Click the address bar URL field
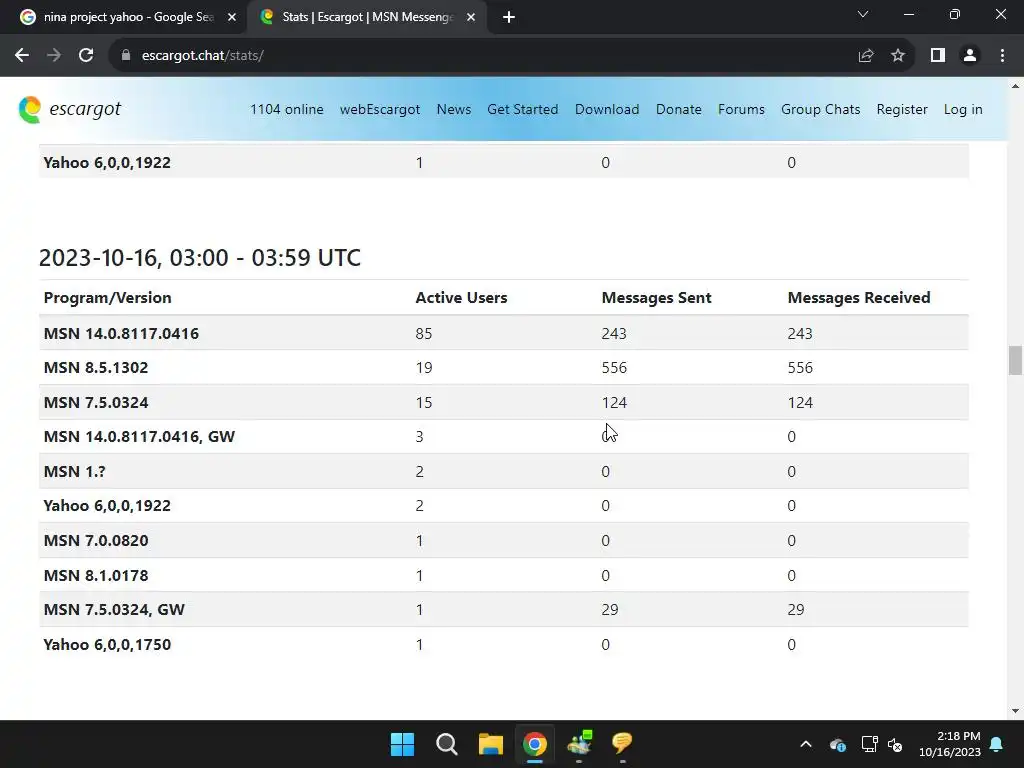This screenshot has width=1024, height=768. (x=483, y=56)
